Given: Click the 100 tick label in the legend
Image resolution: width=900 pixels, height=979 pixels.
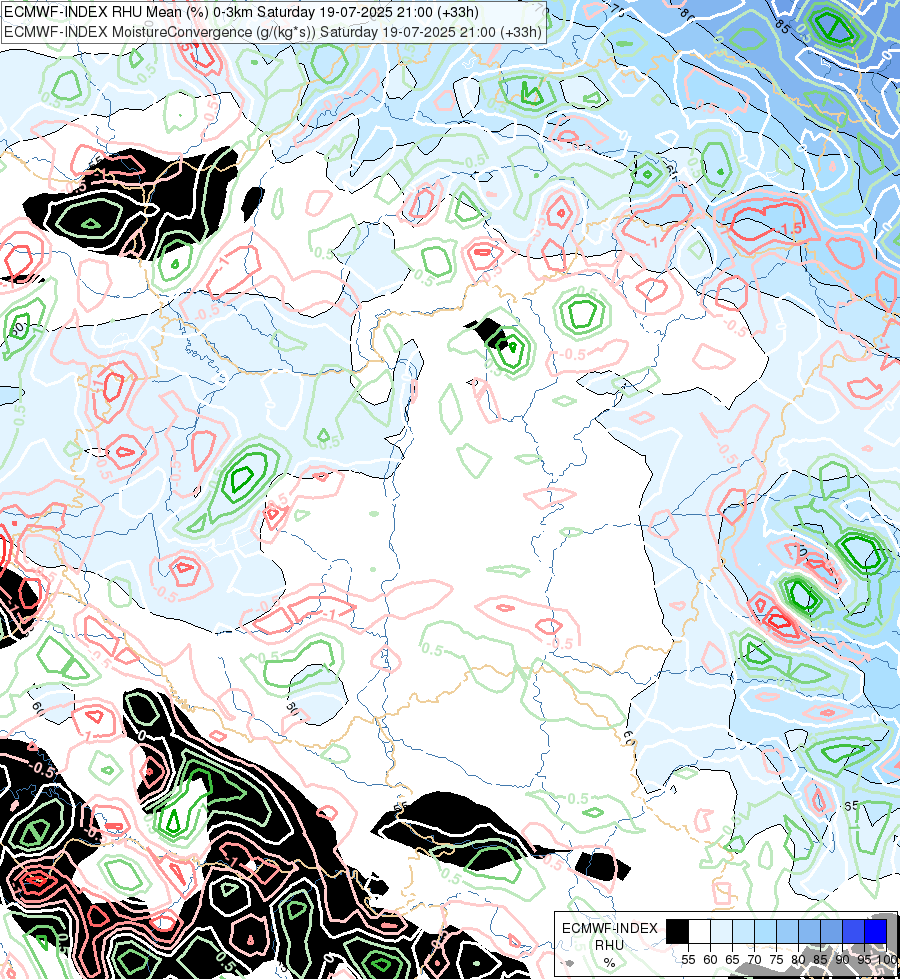Looking at the screenshot, I should (888, 960).
